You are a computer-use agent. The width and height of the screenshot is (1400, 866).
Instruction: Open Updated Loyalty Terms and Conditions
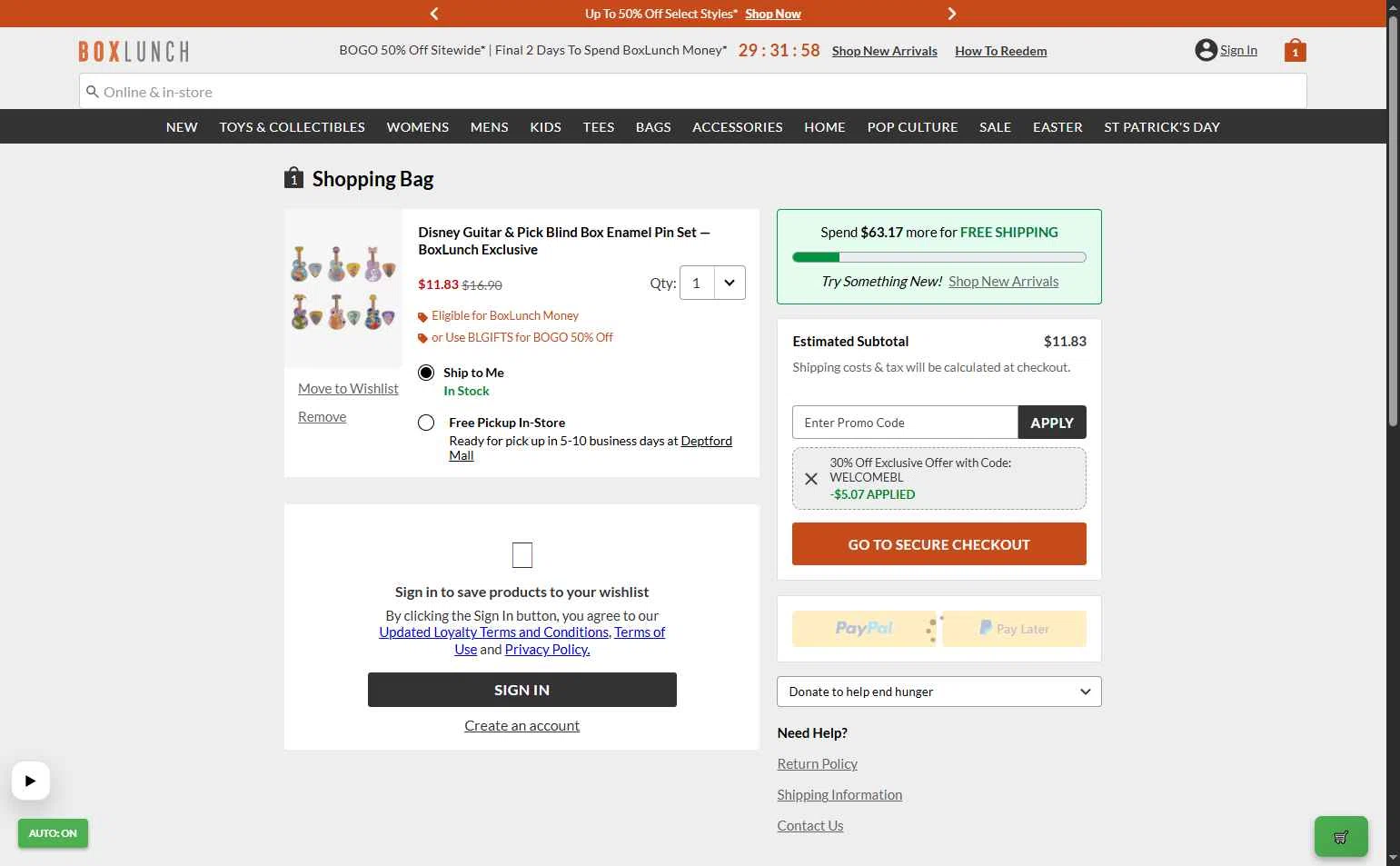[494, 632]
